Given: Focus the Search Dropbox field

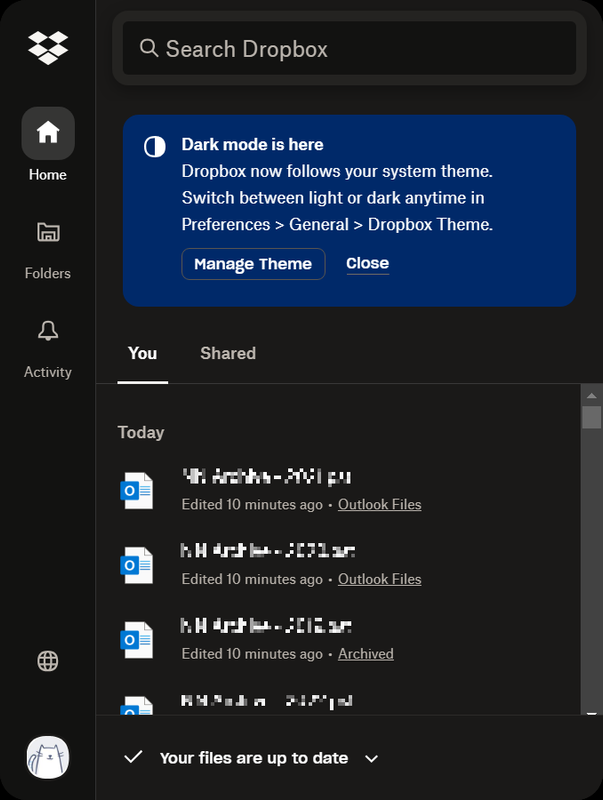Looking at the screenshot, I should 350,48.
